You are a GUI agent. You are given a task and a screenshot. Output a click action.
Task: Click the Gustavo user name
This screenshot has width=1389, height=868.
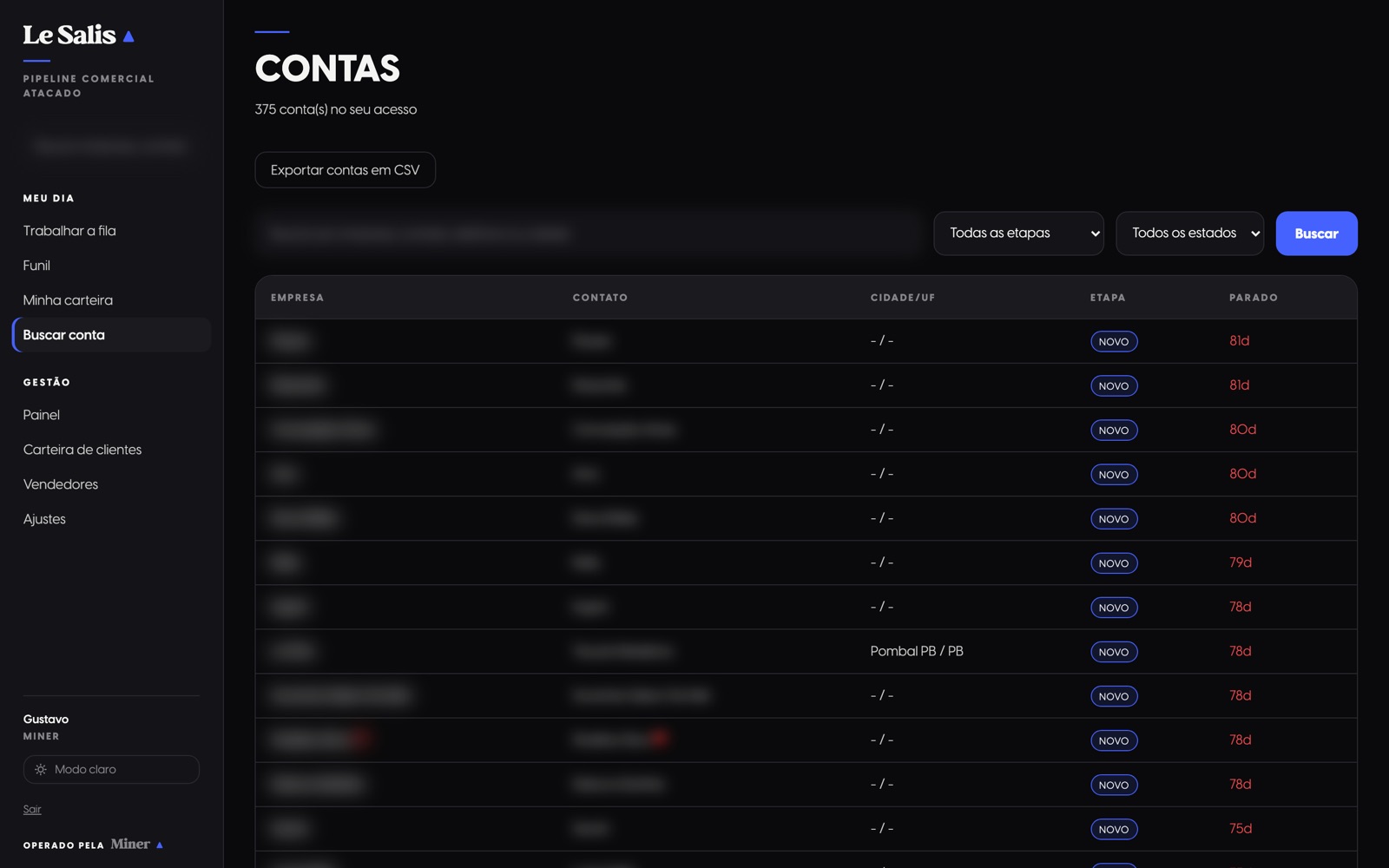pyautogui.click(x=46, y=719)
